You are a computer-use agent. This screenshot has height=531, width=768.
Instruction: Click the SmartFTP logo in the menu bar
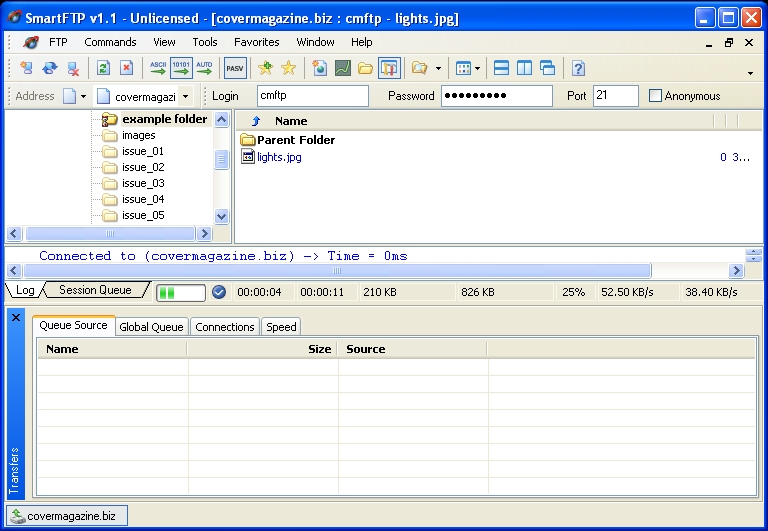point(30,42)
